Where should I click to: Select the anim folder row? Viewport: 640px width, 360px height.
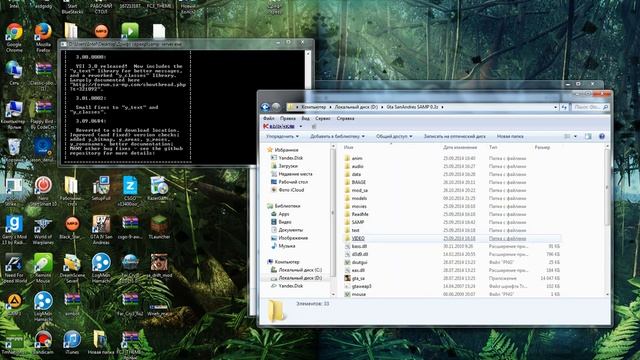tap(452, 158)
